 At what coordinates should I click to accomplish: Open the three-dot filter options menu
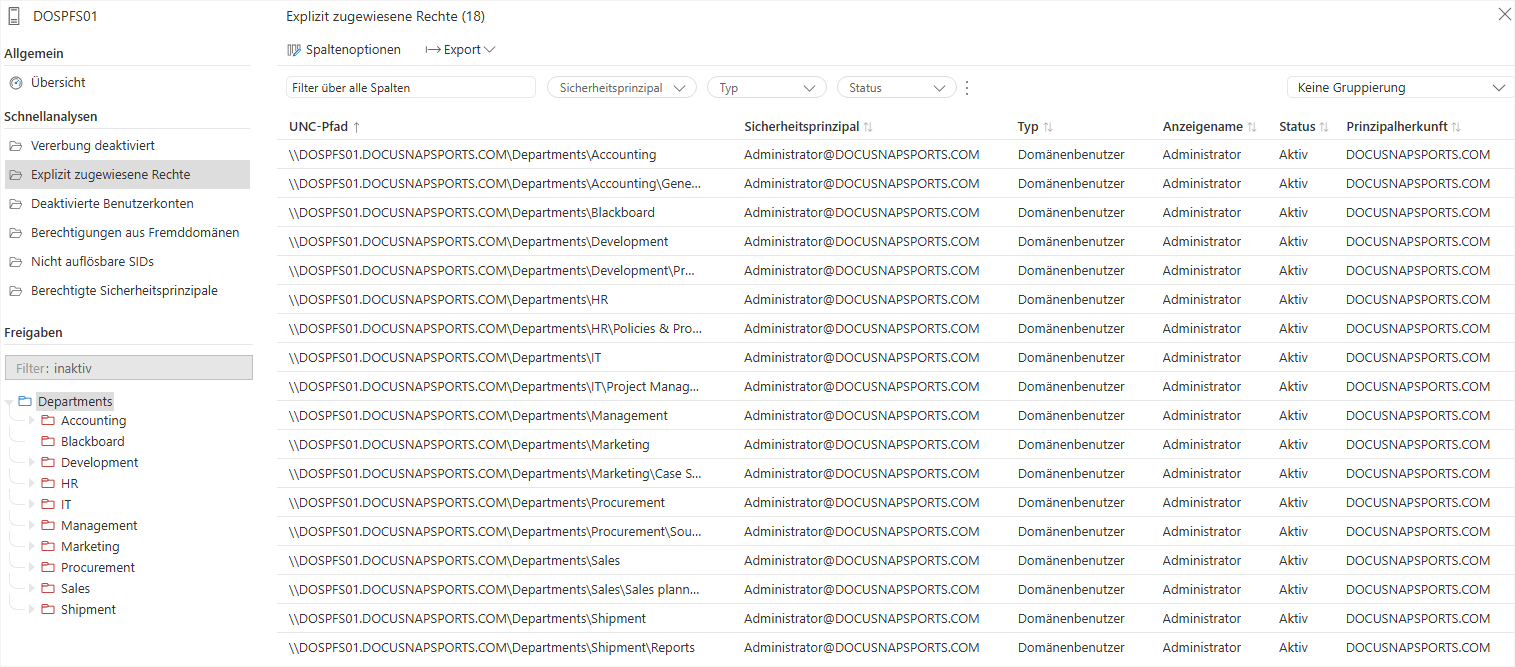(x=966, y=88)
